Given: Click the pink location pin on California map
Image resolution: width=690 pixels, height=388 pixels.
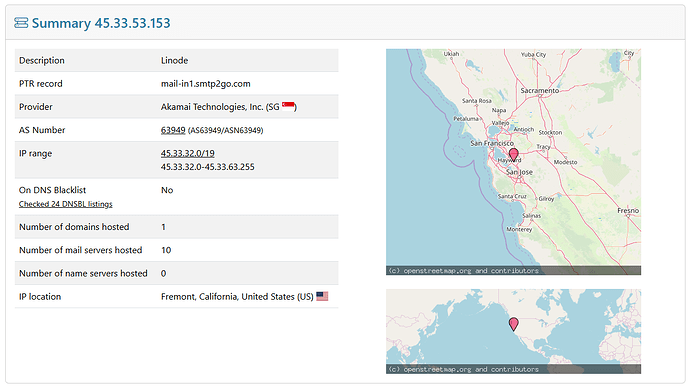Looking at the screenshot, I should click(513, 154).
